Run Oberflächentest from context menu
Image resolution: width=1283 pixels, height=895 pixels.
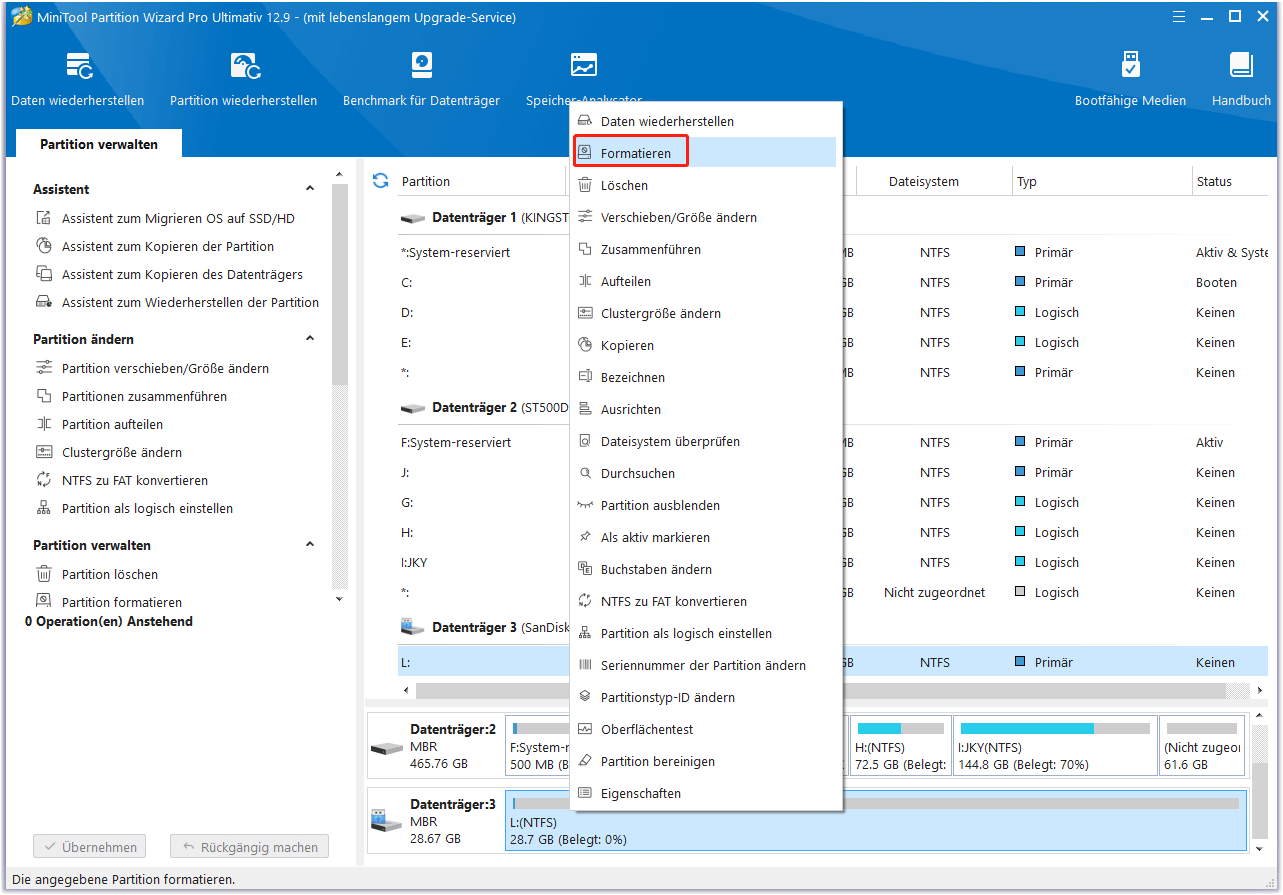pyautogui.click(x=704, y=729)
